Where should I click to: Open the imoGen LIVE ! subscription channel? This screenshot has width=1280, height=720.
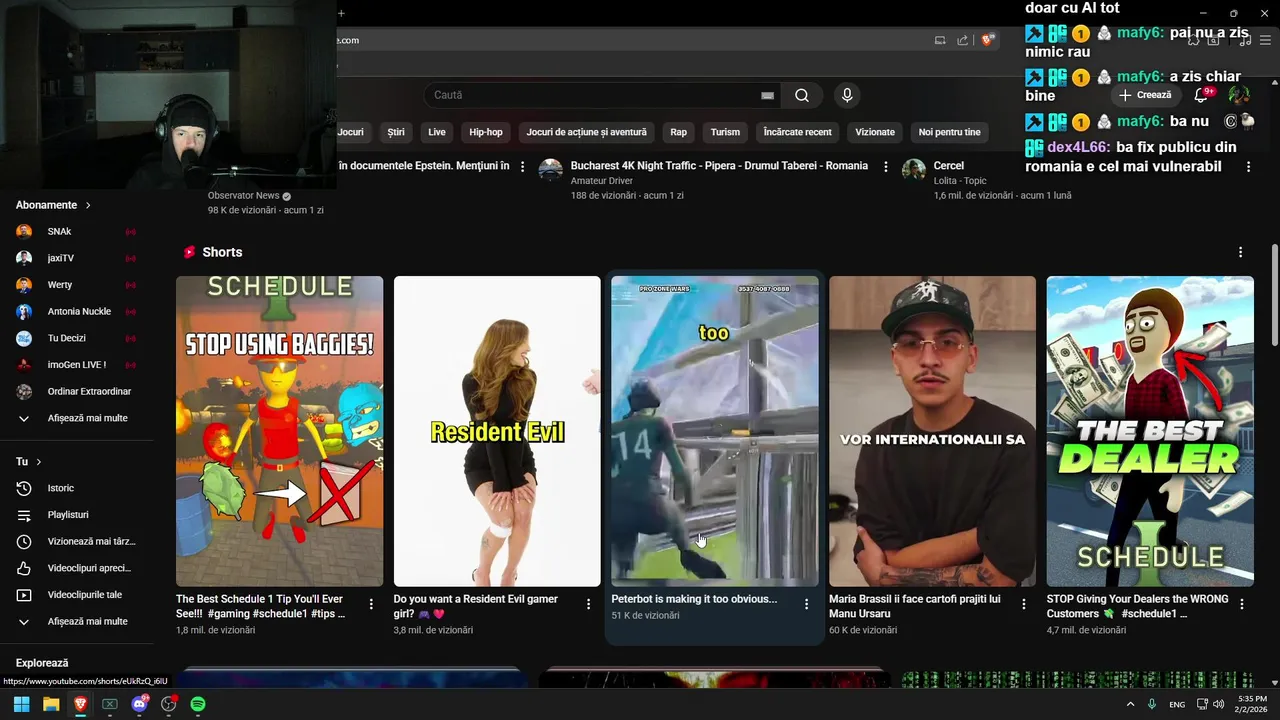click(77, 365)
